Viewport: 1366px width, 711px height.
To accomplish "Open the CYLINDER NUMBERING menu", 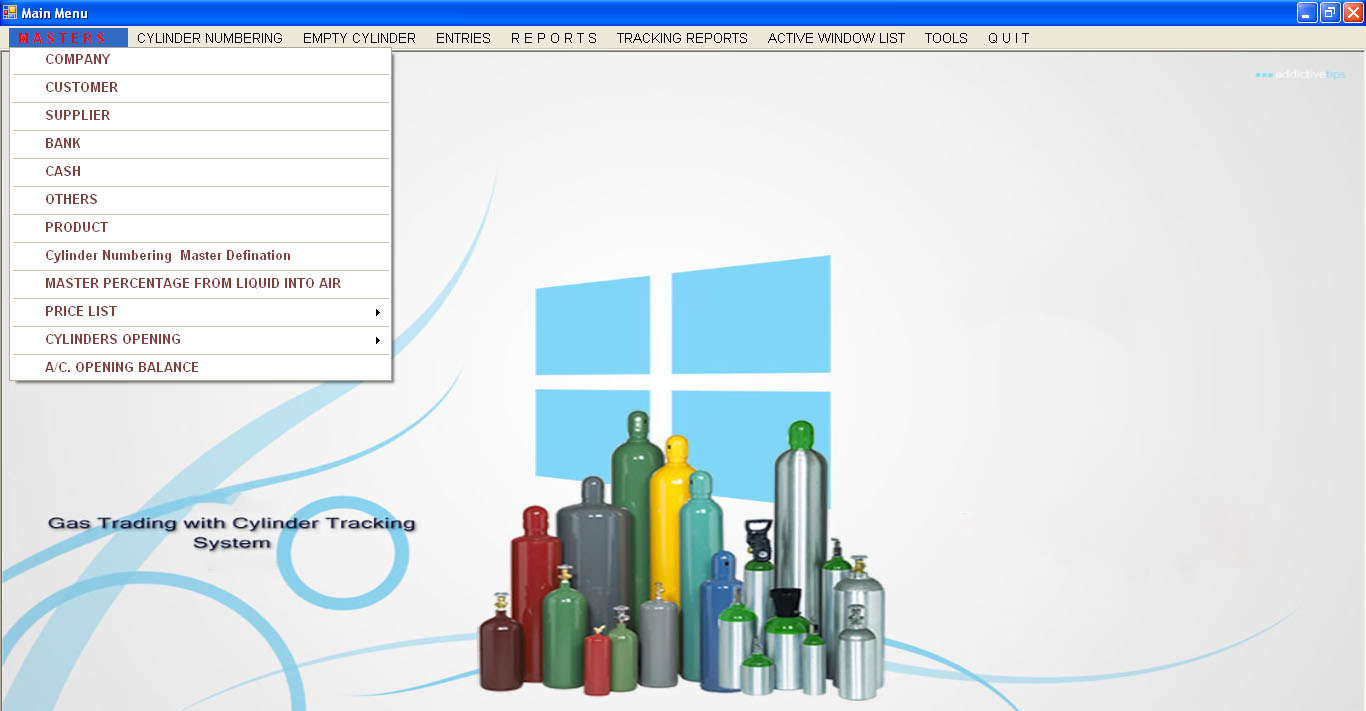I will click(x=210, y=38).
